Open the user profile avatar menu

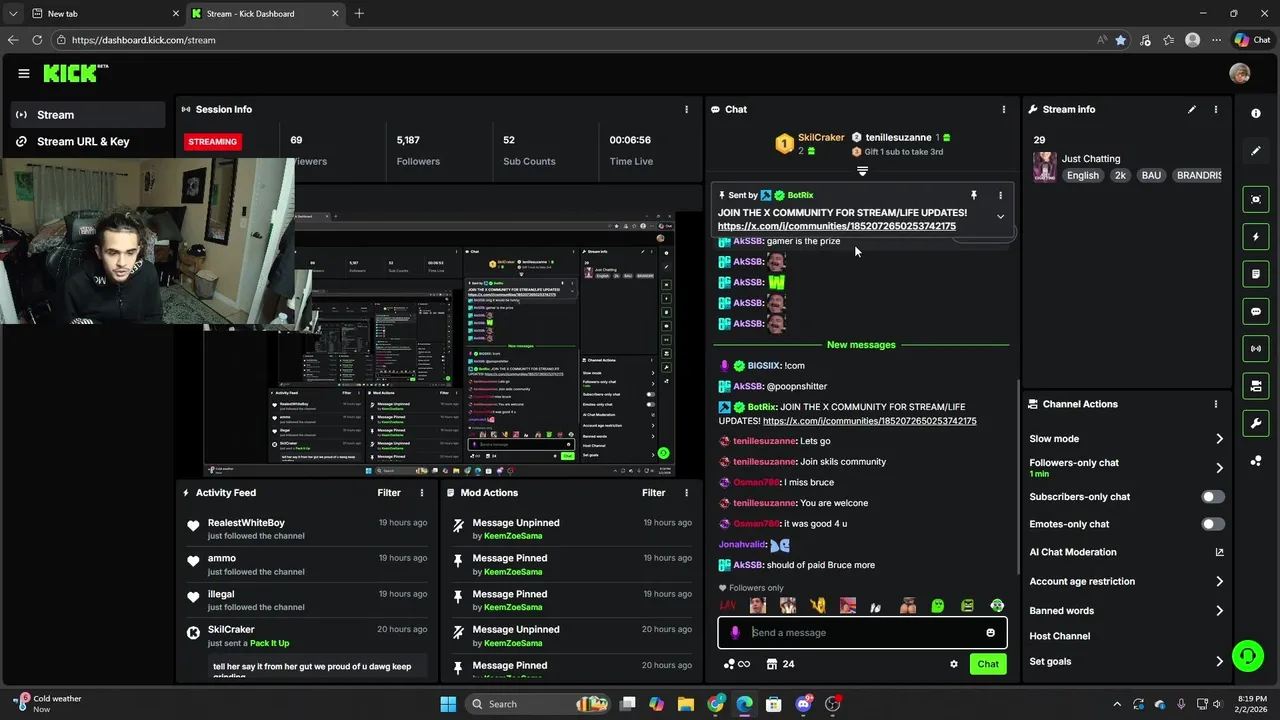coord(1240,73)
